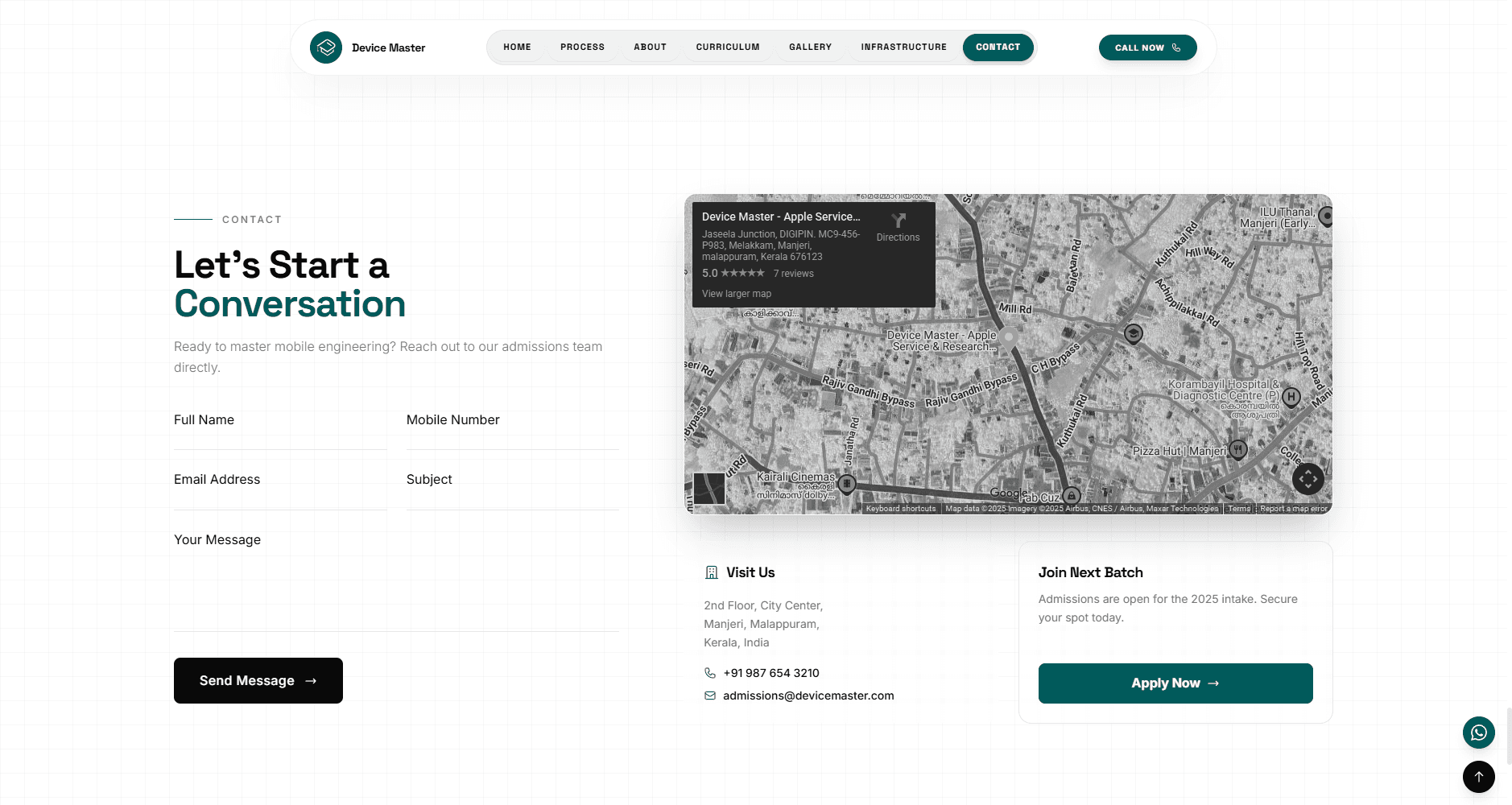This screenshot has height=805, width=1512.
Task: Open the Gallery nav item
Action: [x=810, y=47]
